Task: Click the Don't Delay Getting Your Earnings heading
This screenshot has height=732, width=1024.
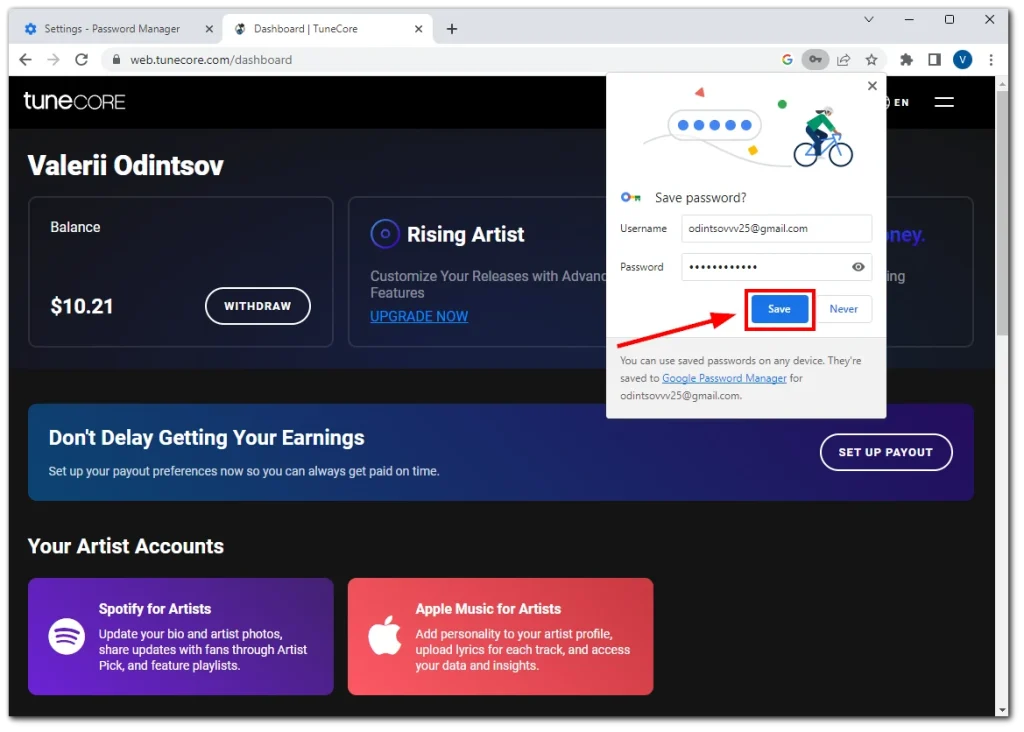Action: pyautogui.click(x=206, y=438)
